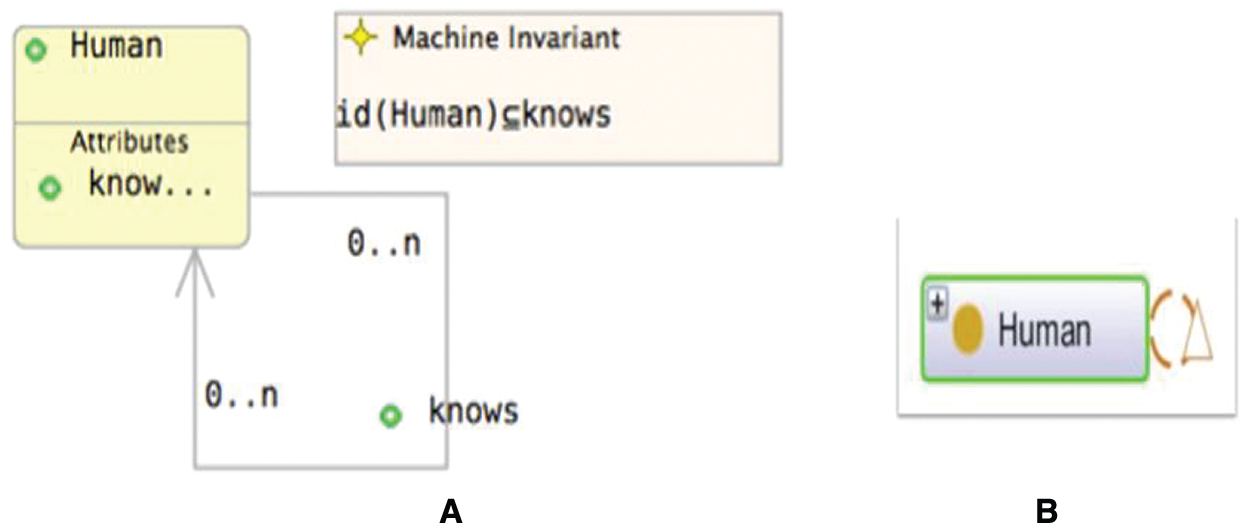Select the truncated know... attribute
Viewport: 1250px width, 526px height.
point(151,185)
